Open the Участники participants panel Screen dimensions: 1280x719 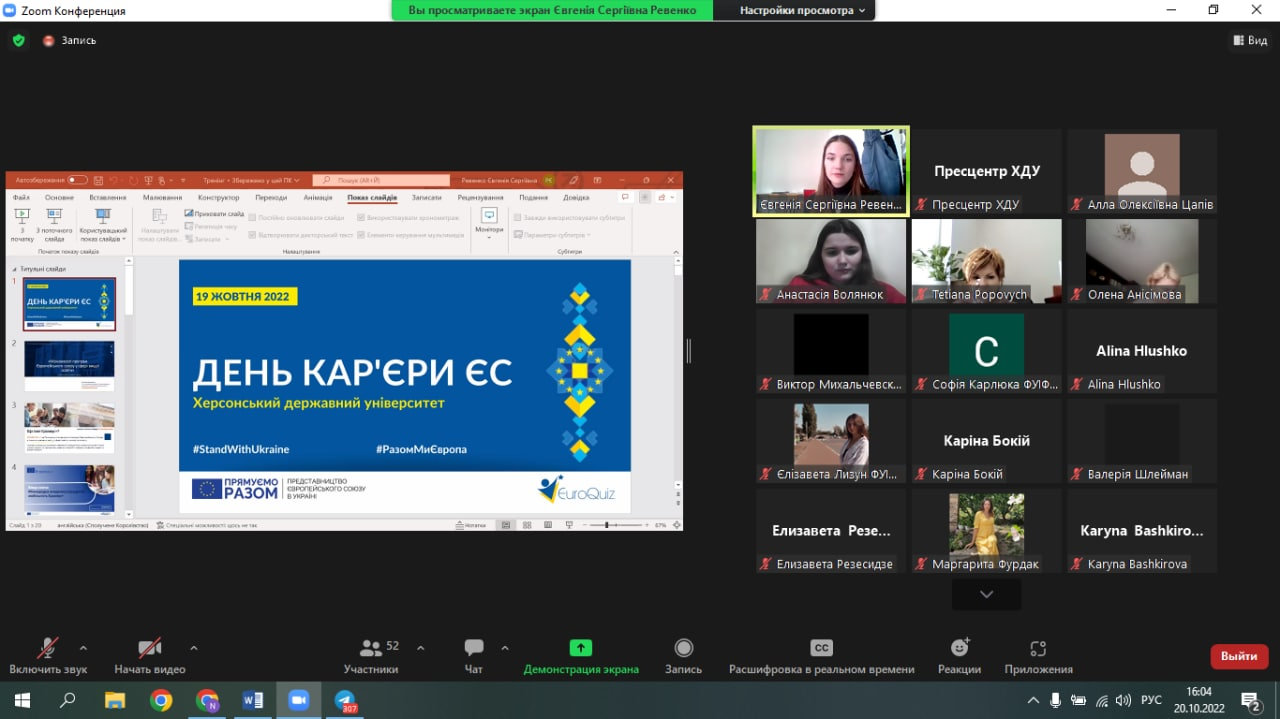tap(371, 656)
